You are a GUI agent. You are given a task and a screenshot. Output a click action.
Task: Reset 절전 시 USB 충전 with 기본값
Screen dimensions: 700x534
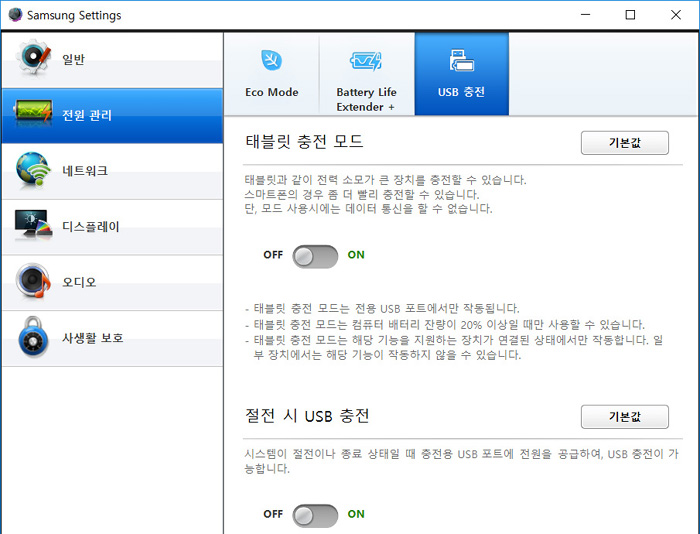click(624, 416)
